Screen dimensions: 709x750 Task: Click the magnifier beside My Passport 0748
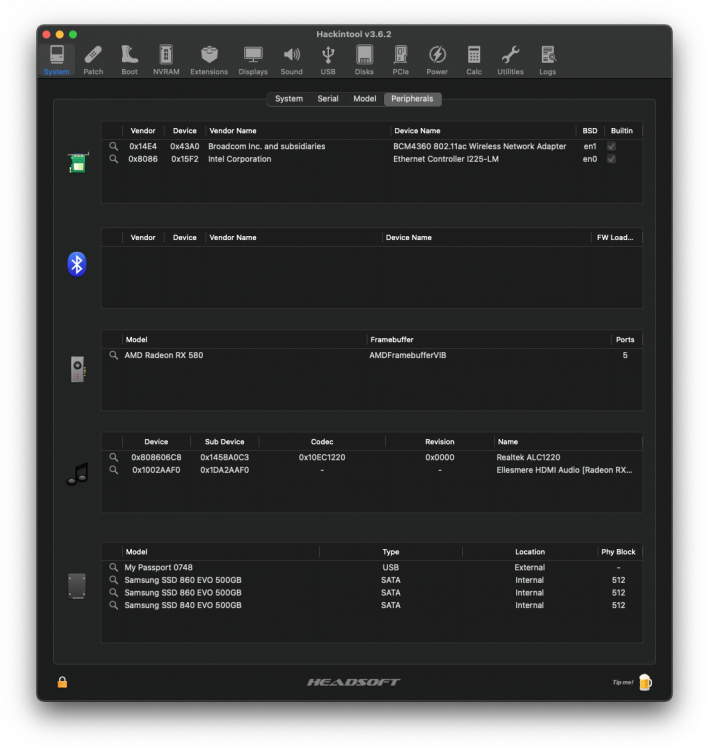(113, 567)
